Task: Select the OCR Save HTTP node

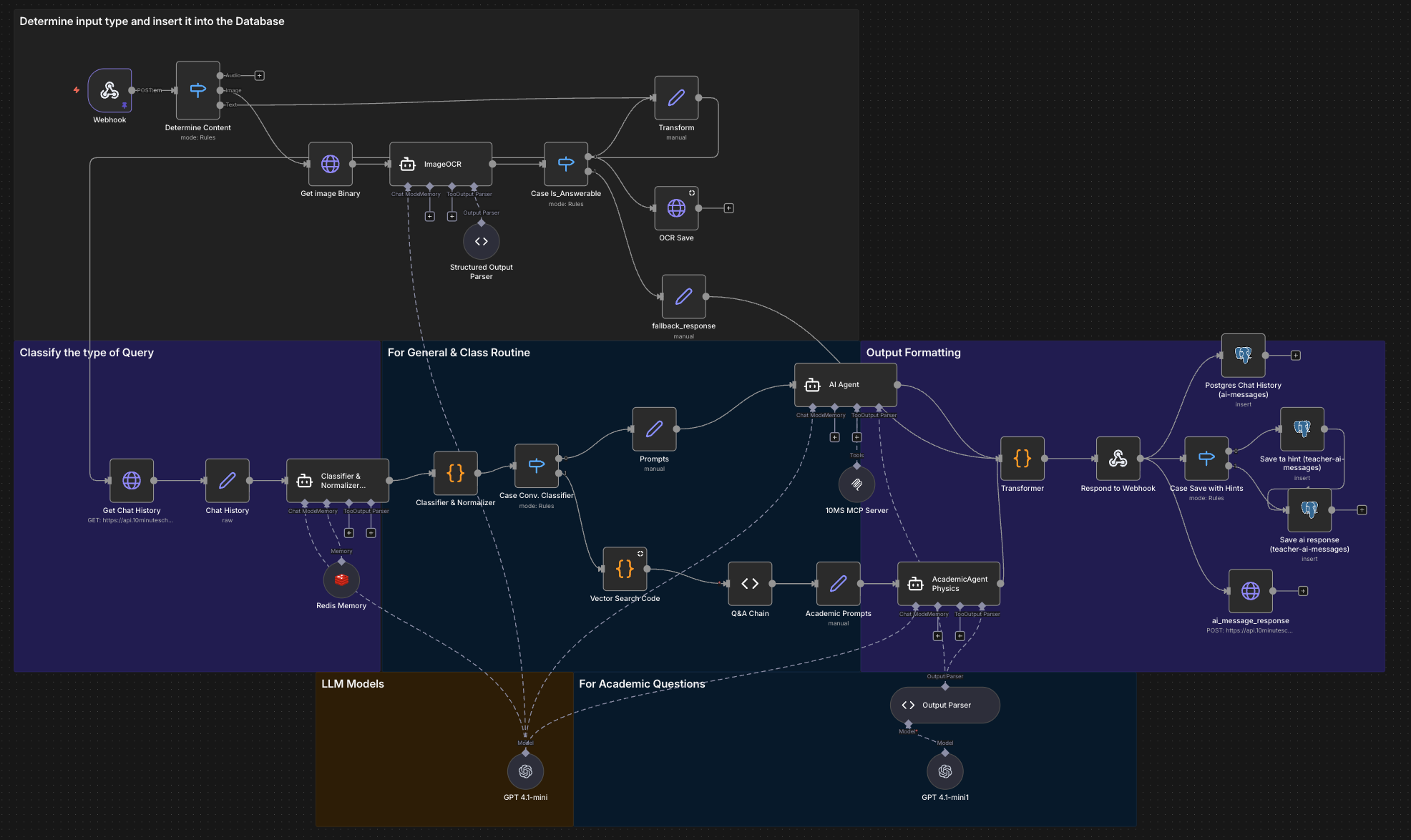Action: [676, 208]
